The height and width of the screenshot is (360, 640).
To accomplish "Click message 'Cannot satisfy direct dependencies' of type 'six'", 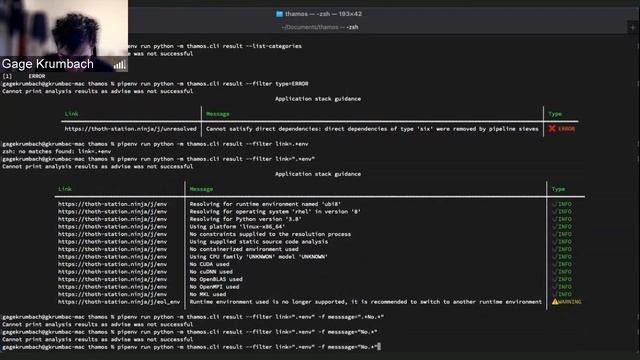I will click(372, 129).
